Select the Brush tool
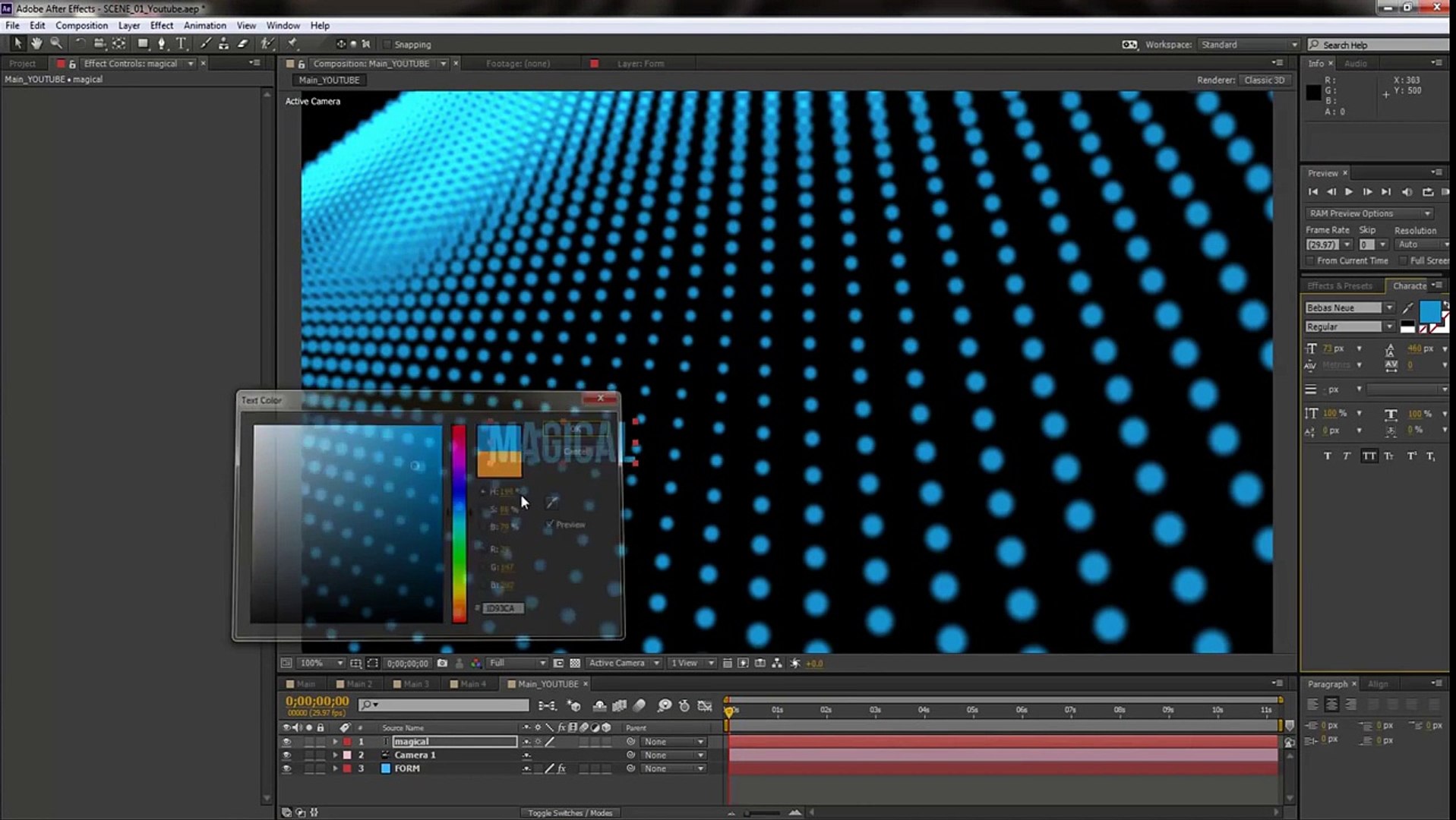Image resolution: width=1456 pixels, height=820 pixels. (205, 44)
